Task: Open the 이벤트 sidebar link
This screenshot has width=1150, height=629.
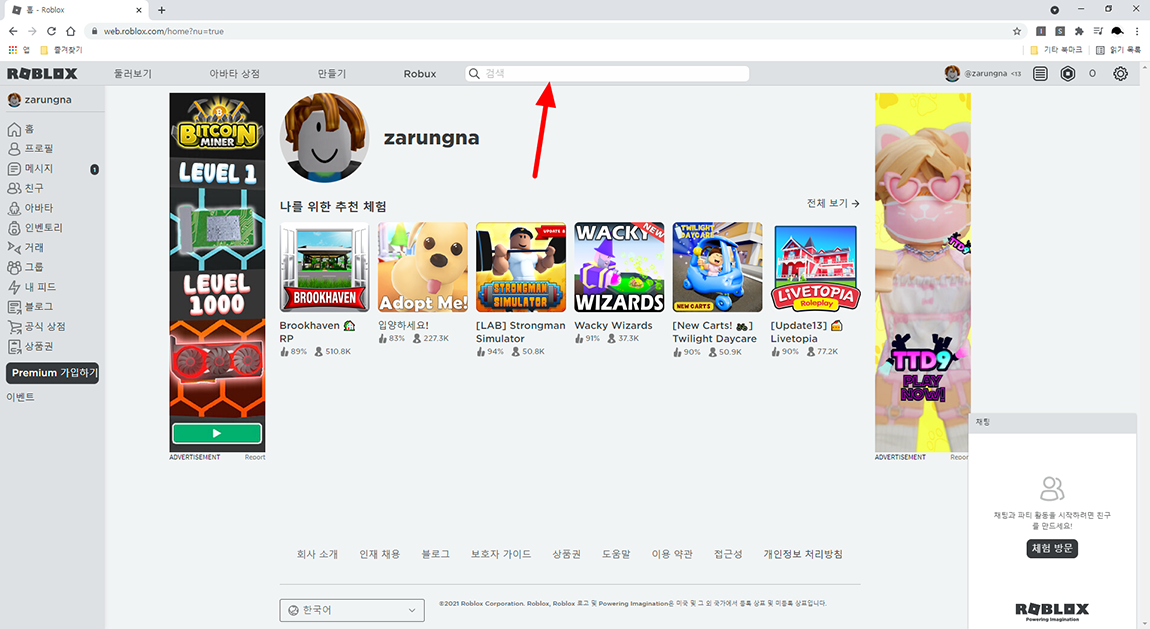Action: point(21,397)
